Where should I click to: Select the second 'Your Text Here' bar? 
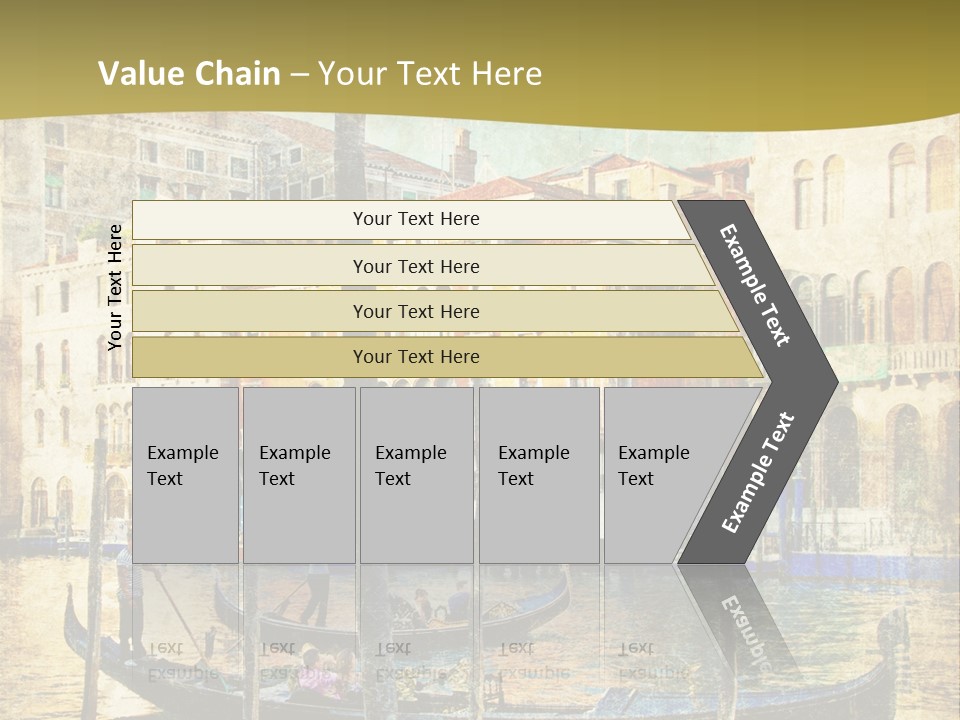click(422, 266)
